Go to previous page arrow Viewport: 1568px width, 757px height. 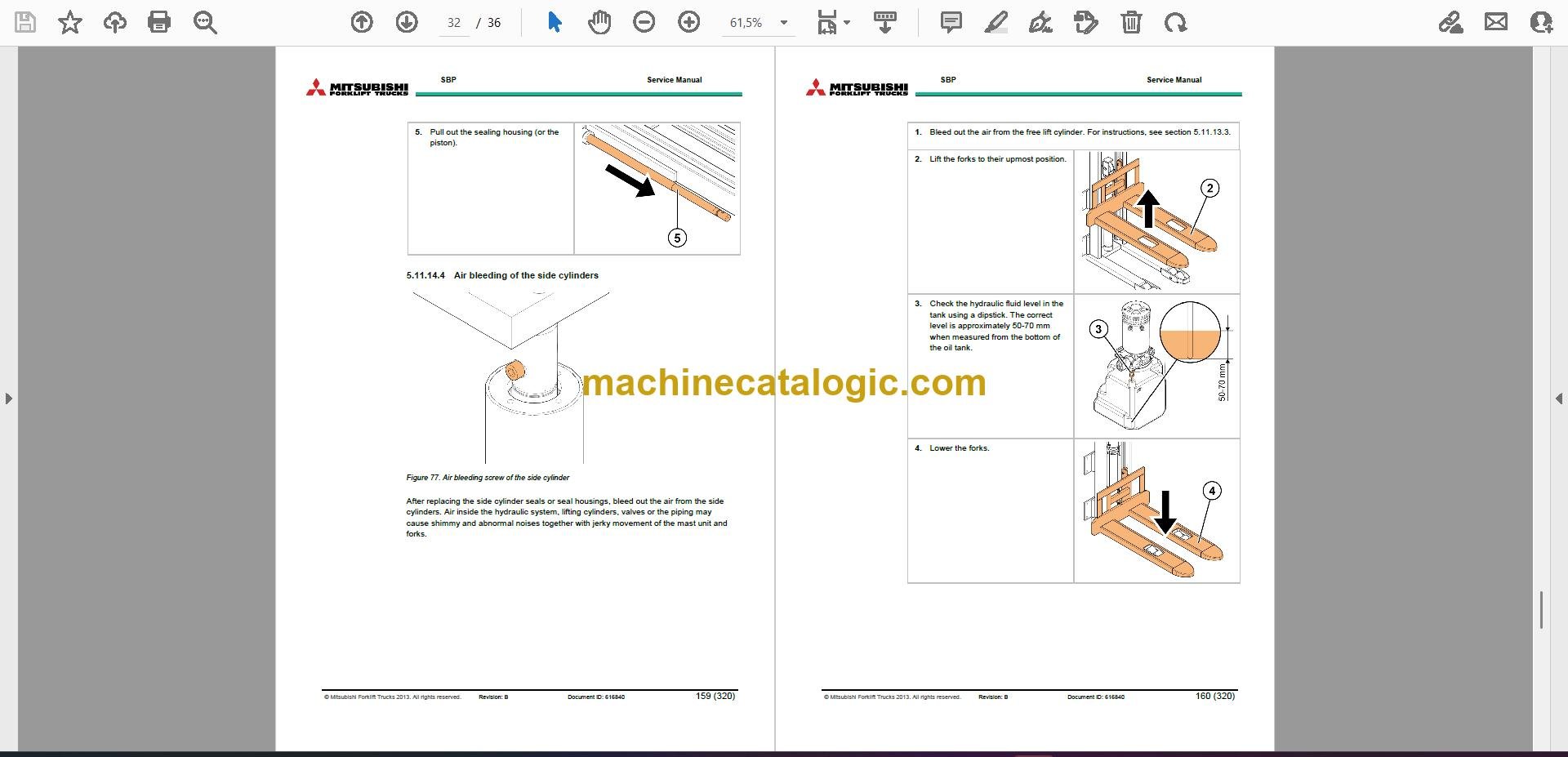362,22
